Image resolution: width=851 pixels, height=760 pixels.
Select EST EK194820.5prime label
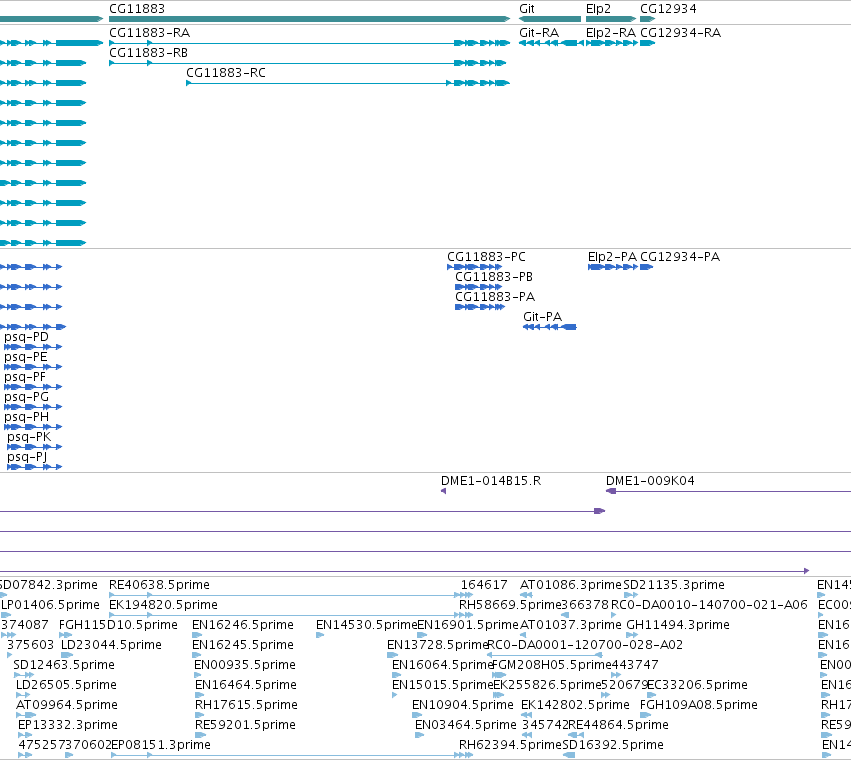point(163,605)
